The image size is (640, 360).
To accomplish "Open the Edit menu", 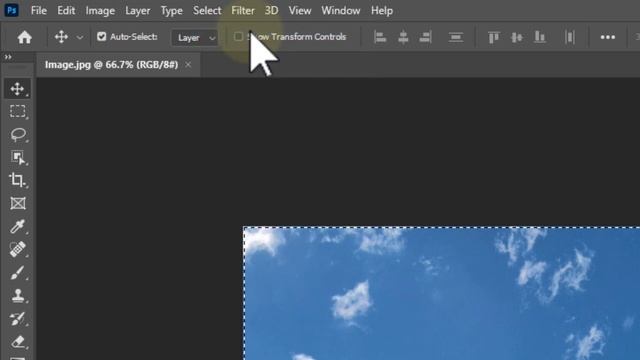I will (x=66, y=11).
